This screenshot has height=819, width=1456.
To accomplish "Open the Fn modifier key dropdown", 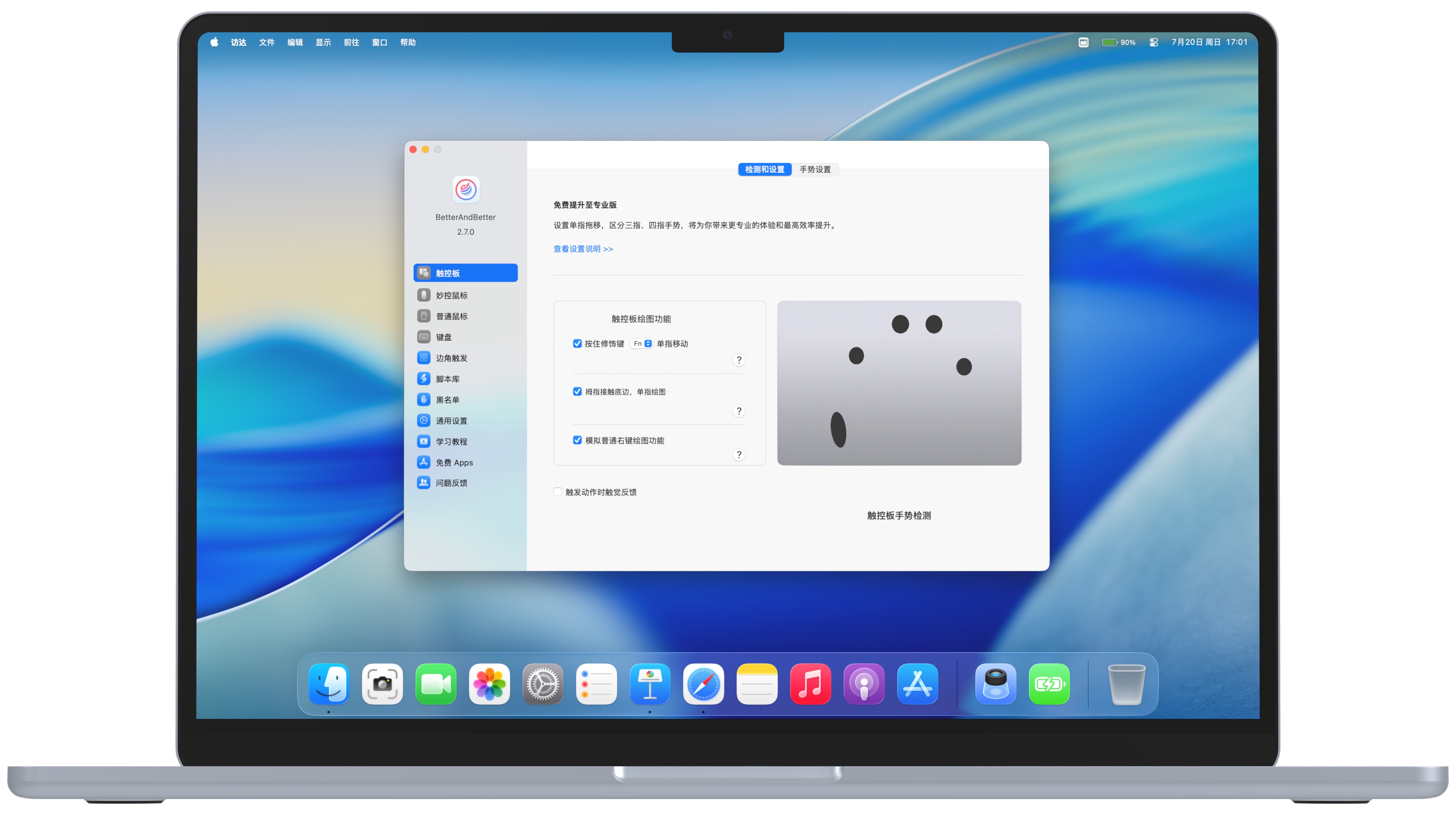I will 642,344.
